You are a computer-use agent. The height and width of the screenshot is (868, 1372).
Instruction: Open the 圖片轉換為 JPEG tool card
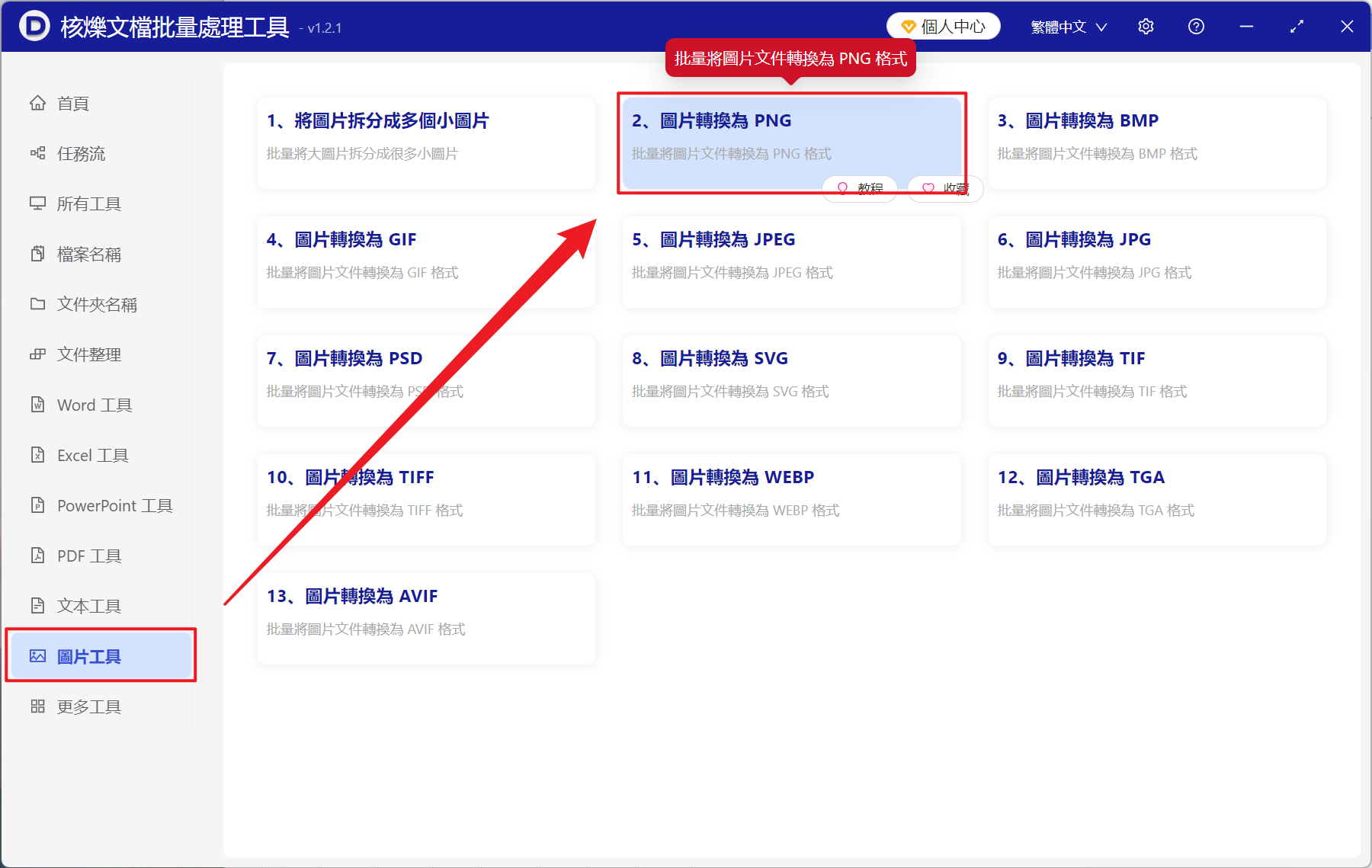[791, 261]
